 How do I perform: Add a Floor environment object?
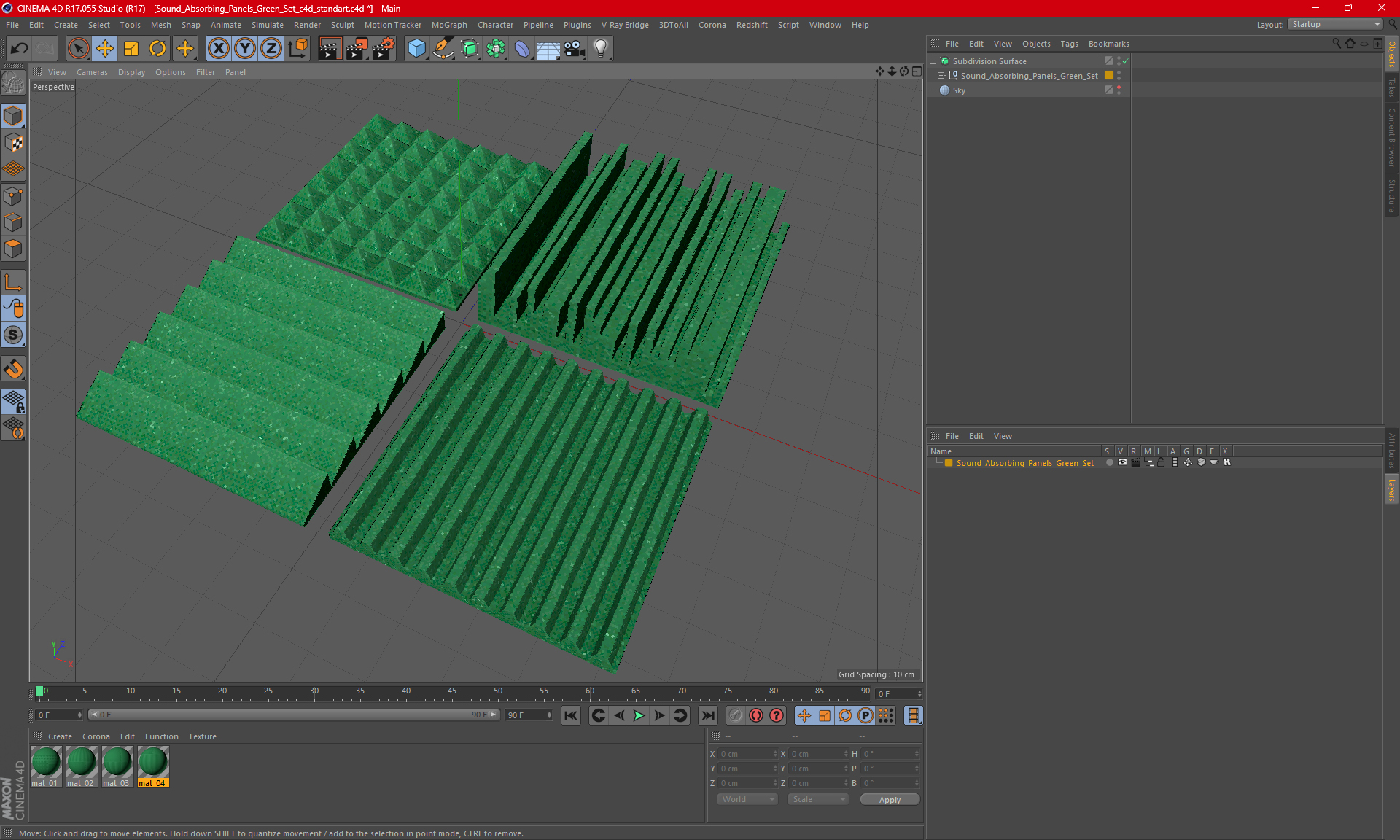(x=548, y=49)
